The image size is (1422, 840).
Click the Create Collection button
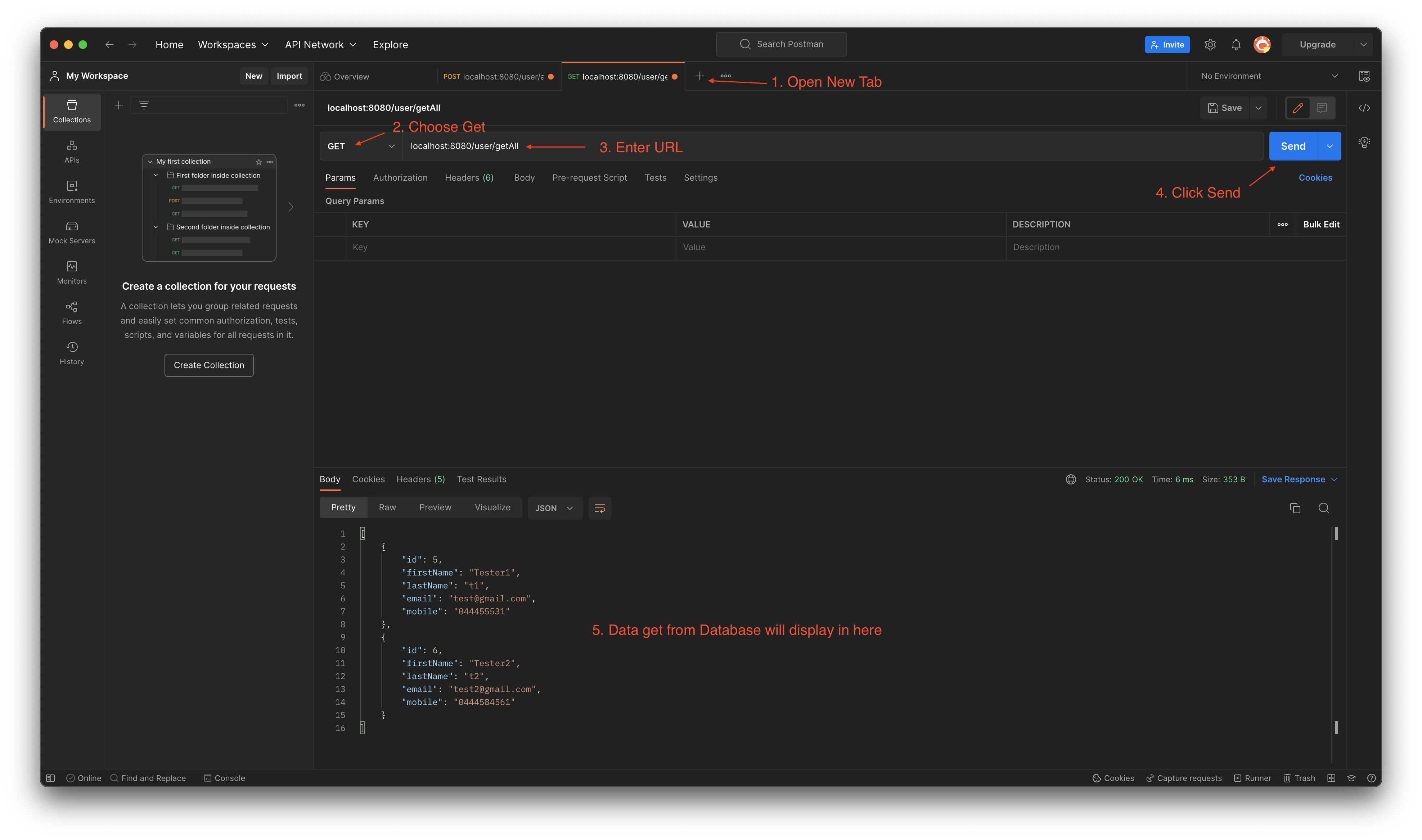209,365
